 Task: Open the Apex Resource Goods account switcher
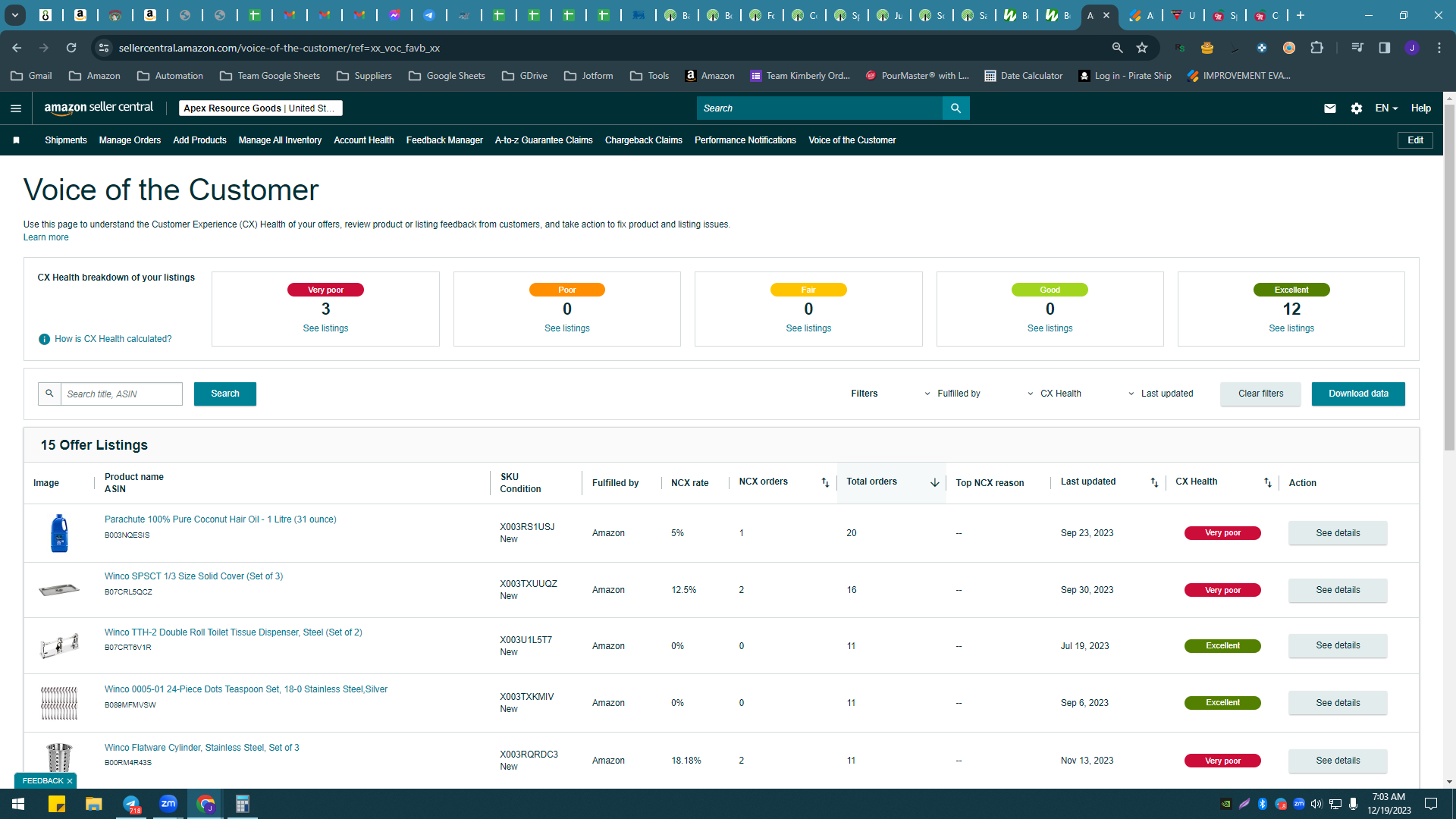261,108
